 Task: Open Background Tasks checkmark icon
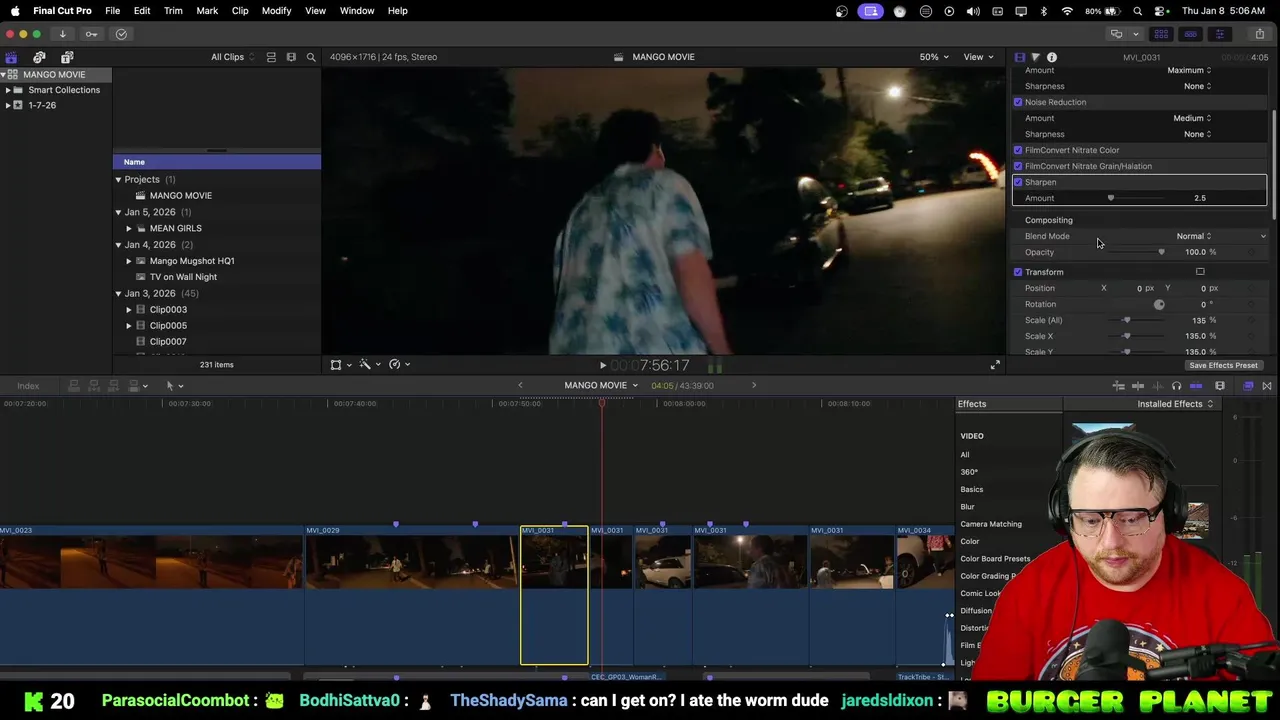(121, 34)
